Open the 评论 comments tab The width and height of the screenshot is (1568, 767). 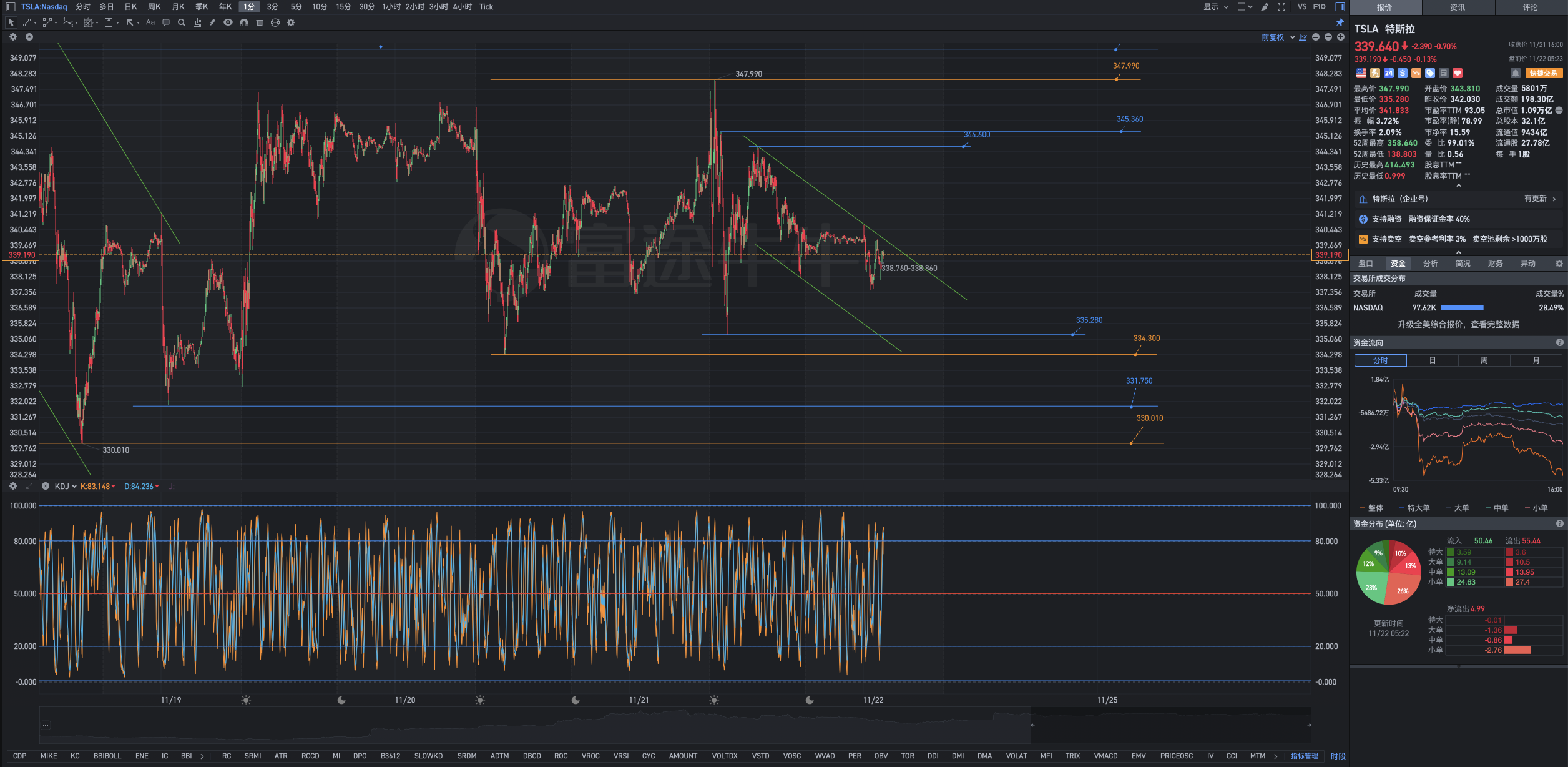tap(1531, 7)
